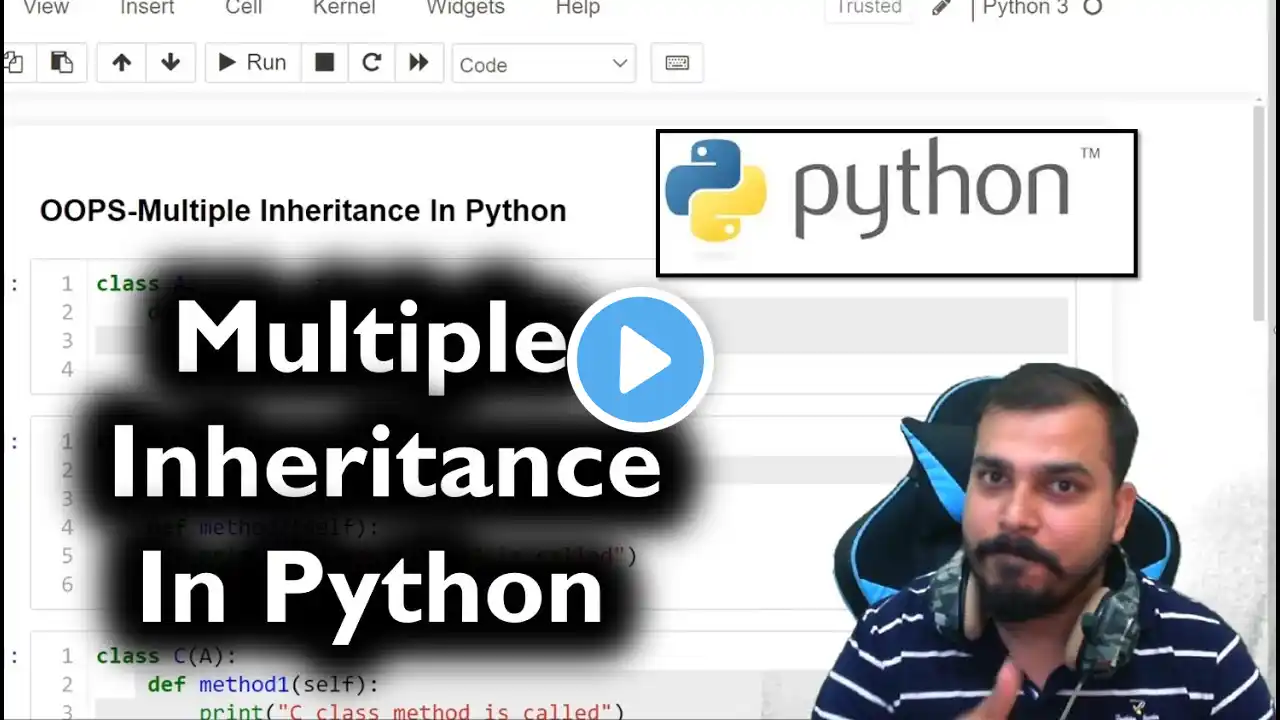The width and height of the screenshot is (1280, 720).
Task: Move the selected cell up
Action: tap(122, 63)
